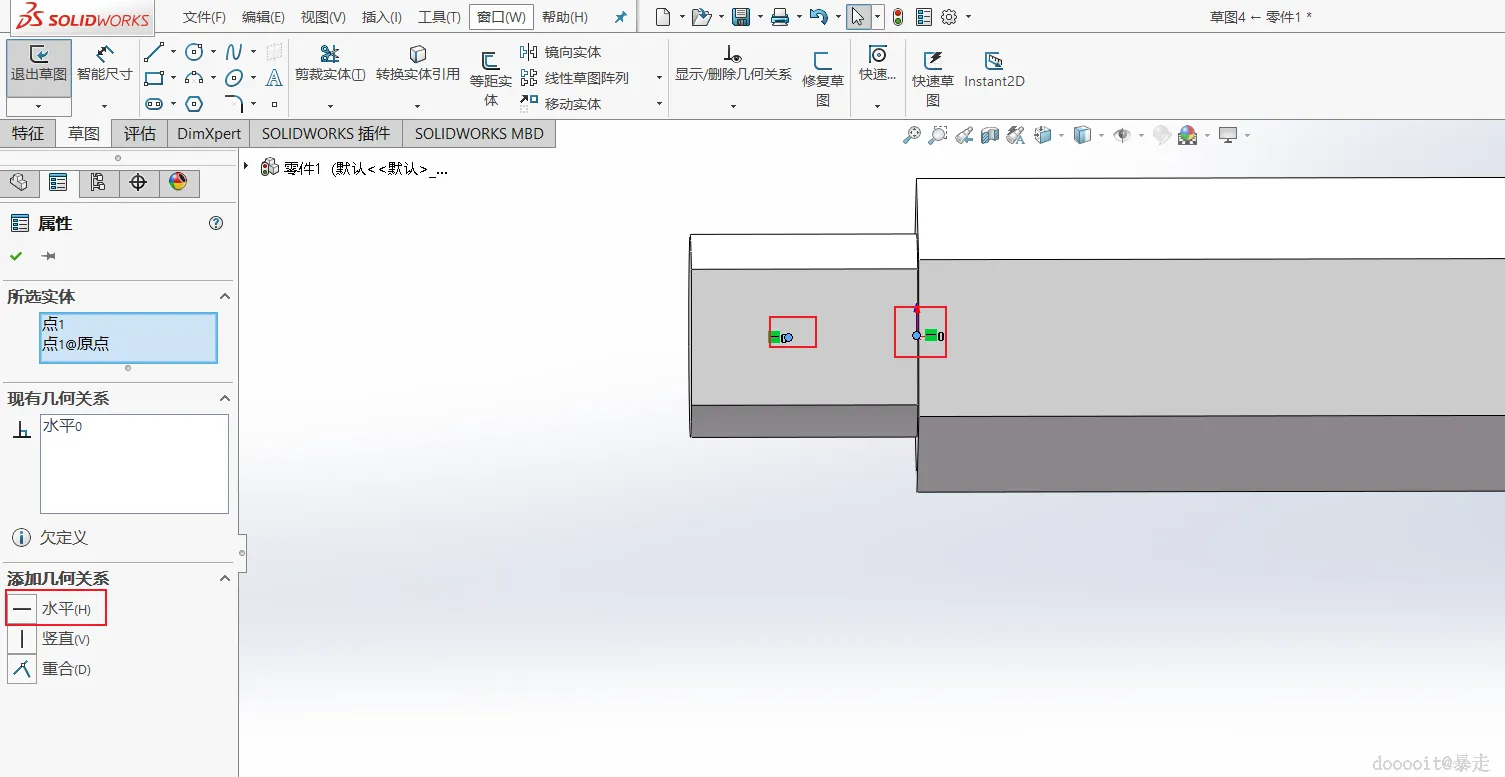1505x777 pixels.
Task: Open the 插入(I) menu
Action: point(382,17)
